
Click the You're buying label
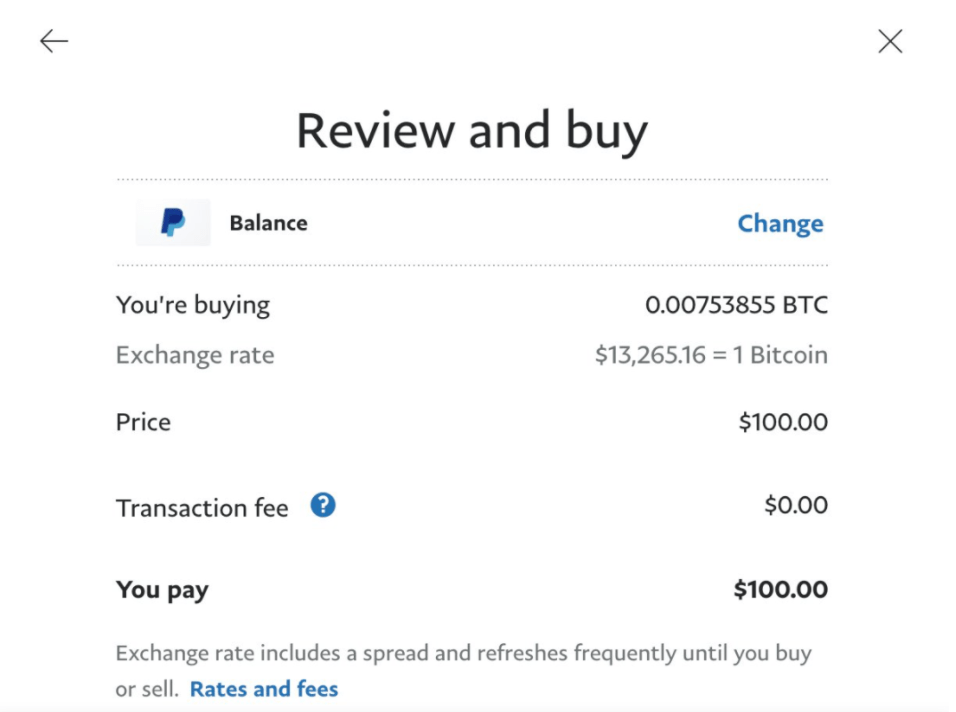[193, 305]
